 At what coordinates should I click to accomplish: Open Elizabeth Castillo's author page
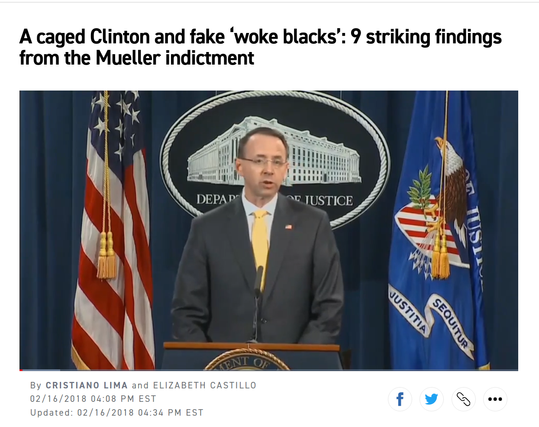point(205,385)
